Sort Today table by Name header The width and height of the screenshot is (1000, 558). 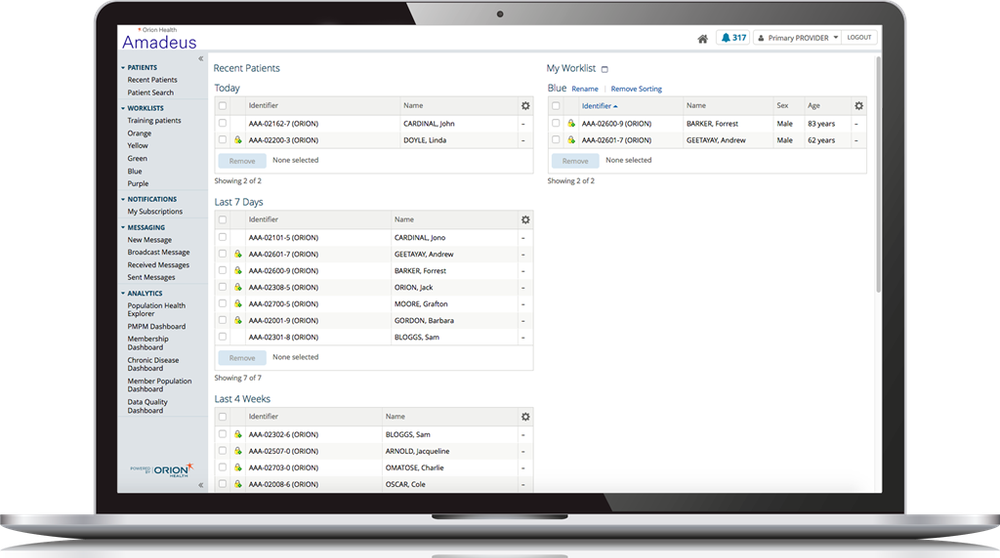tap(413, 106)
